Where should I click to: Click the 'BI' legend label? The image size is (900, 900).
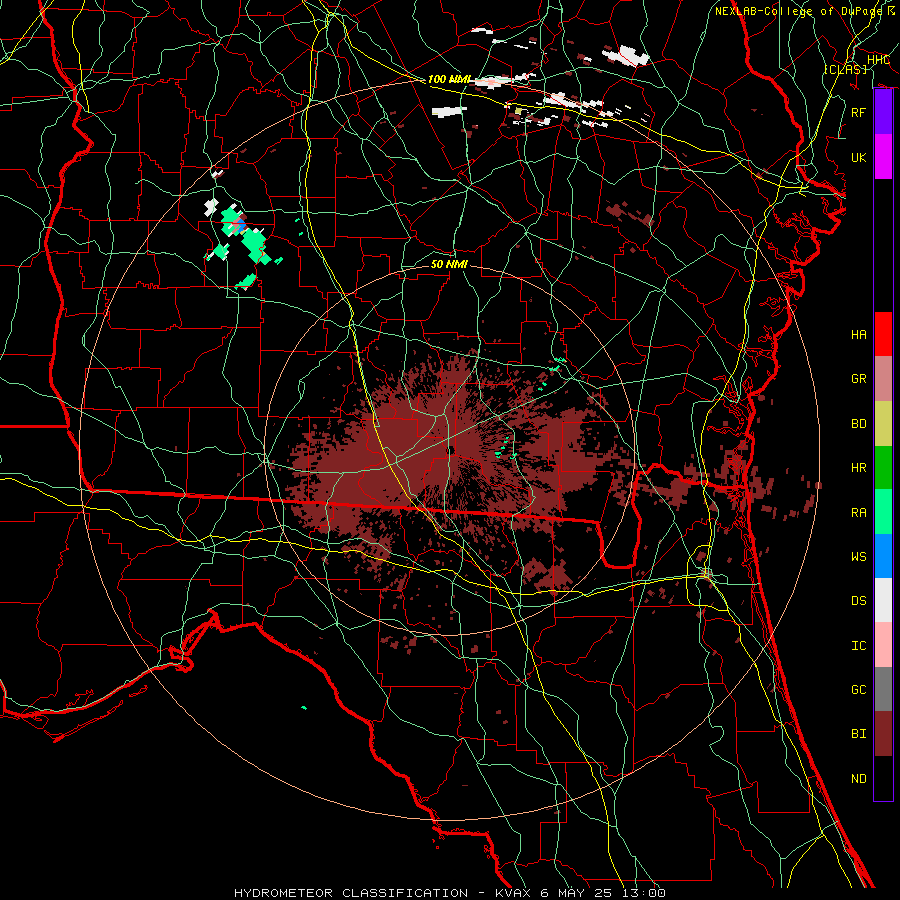pyautogui.click(x=859, y=734)
